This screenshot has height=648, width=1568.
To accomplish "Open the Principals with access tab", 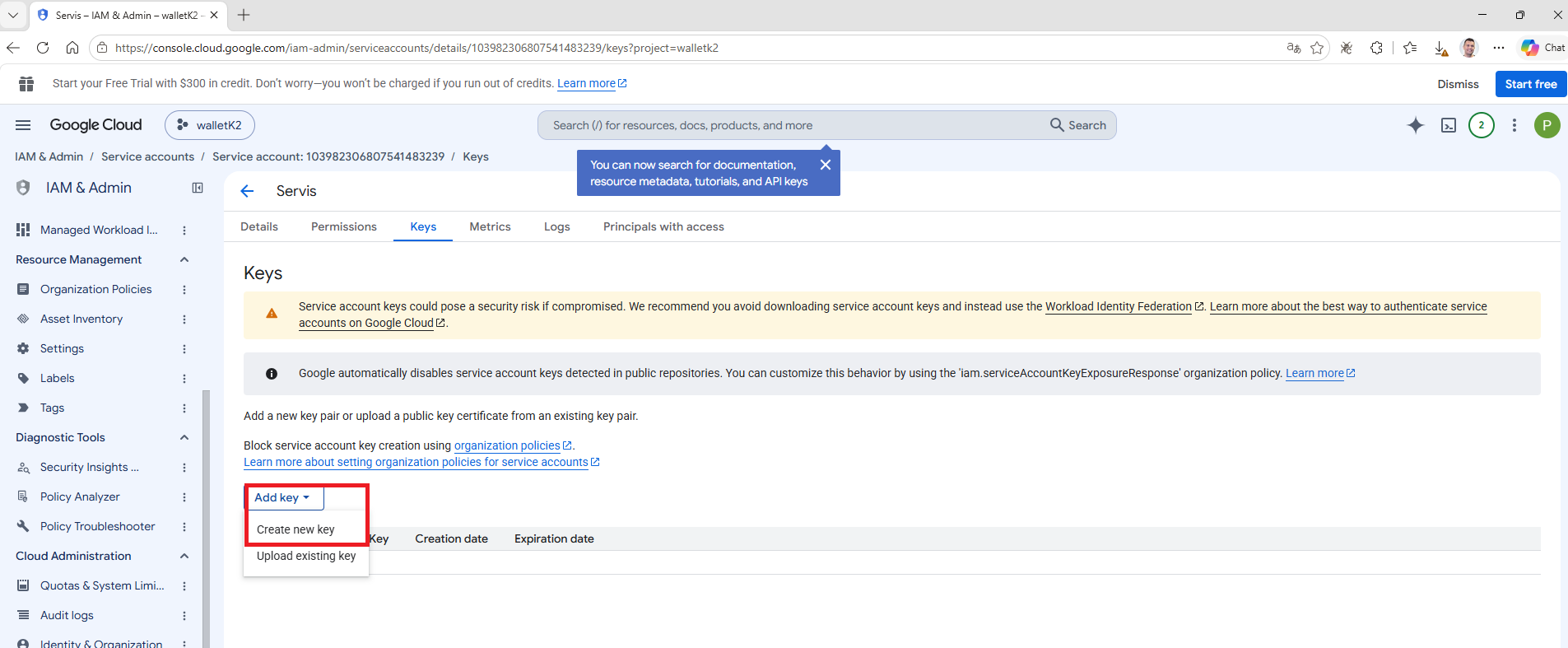I will tap(663, 226).
